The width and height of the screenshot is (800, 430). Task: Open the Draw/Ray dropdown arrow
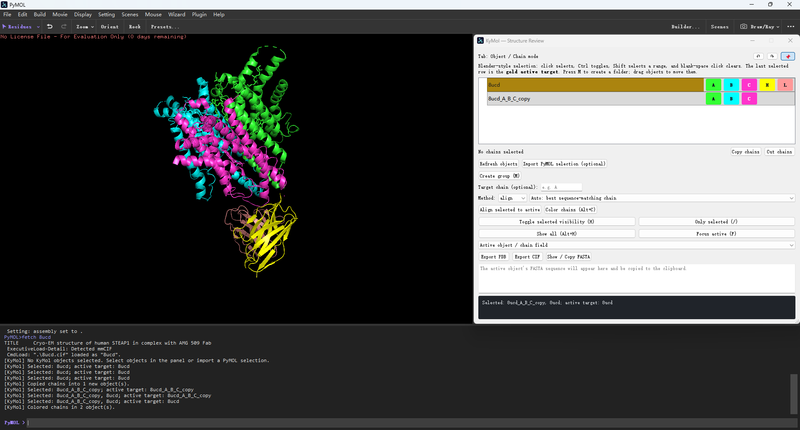778,27
